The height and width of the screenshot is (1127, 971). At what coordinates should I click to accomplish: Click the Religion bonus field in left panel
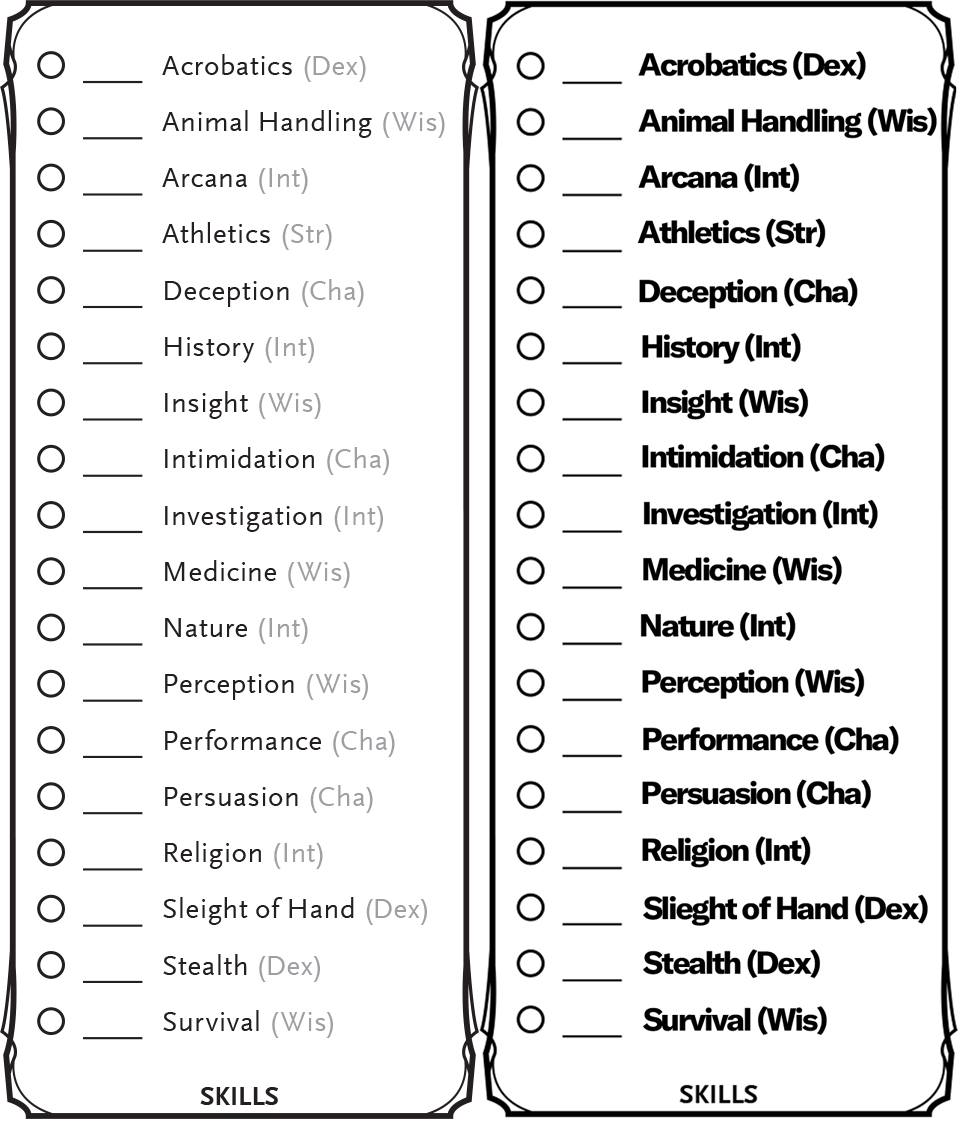point(113,860)
